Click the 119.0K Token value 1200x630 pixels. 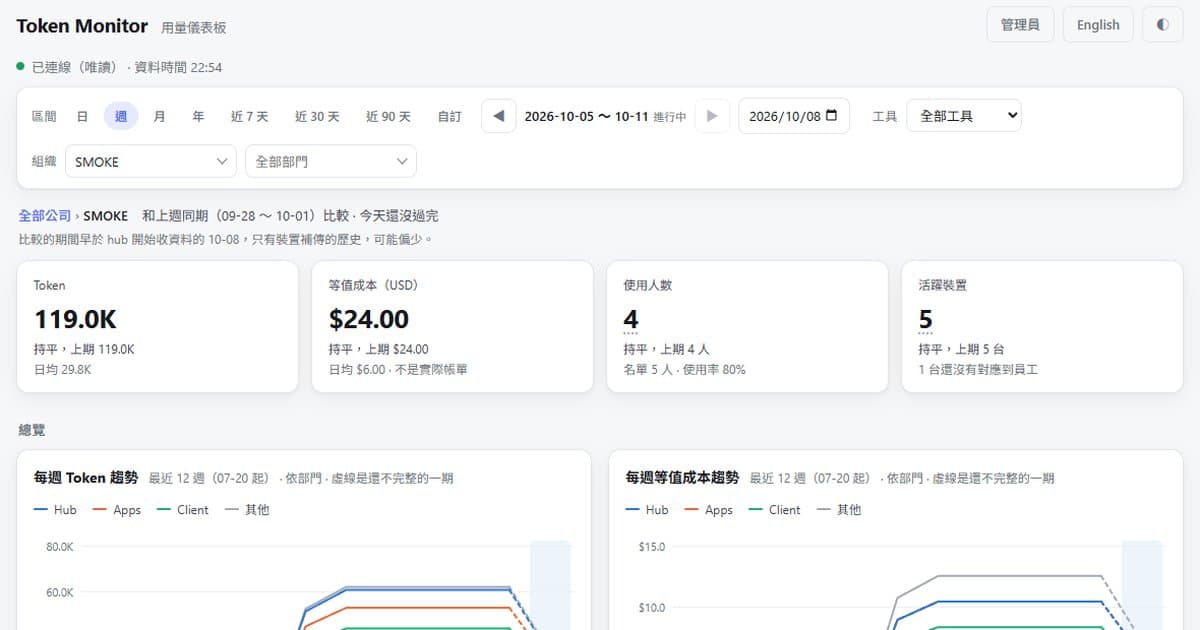pos(75,319)
